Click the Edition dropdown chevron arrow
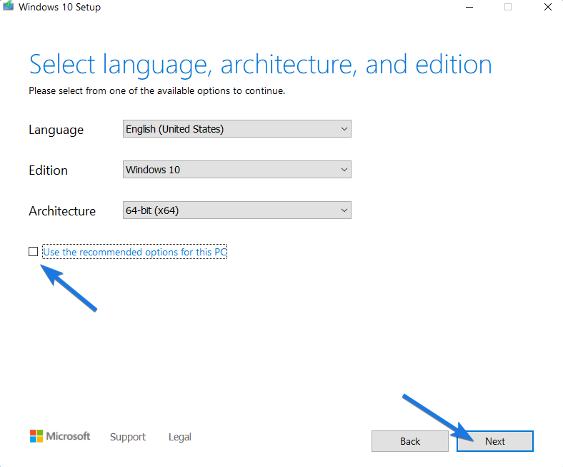 click(x=344, y=169)
